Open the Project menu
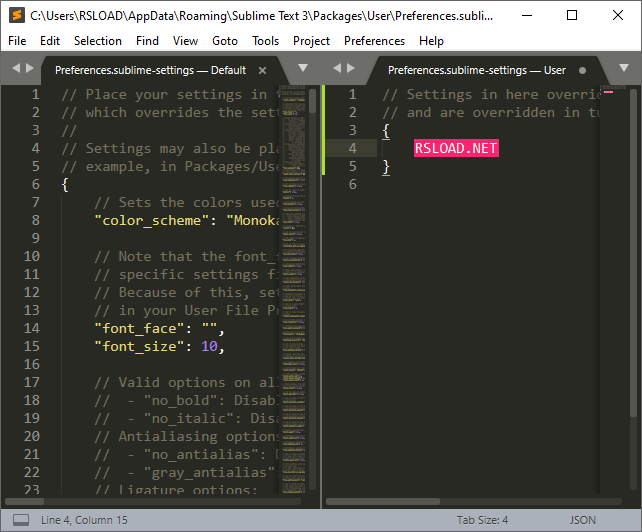The height and width of the screenshot is (532, 642). point(311,41)
